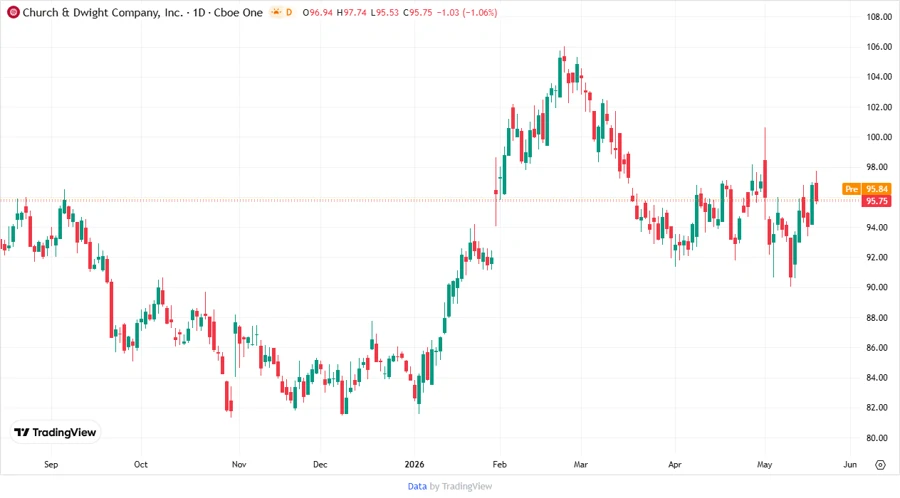Click the '88.00' price axis label
The height and width of the screenshot is (498, 900).
[x=879, y=317]
